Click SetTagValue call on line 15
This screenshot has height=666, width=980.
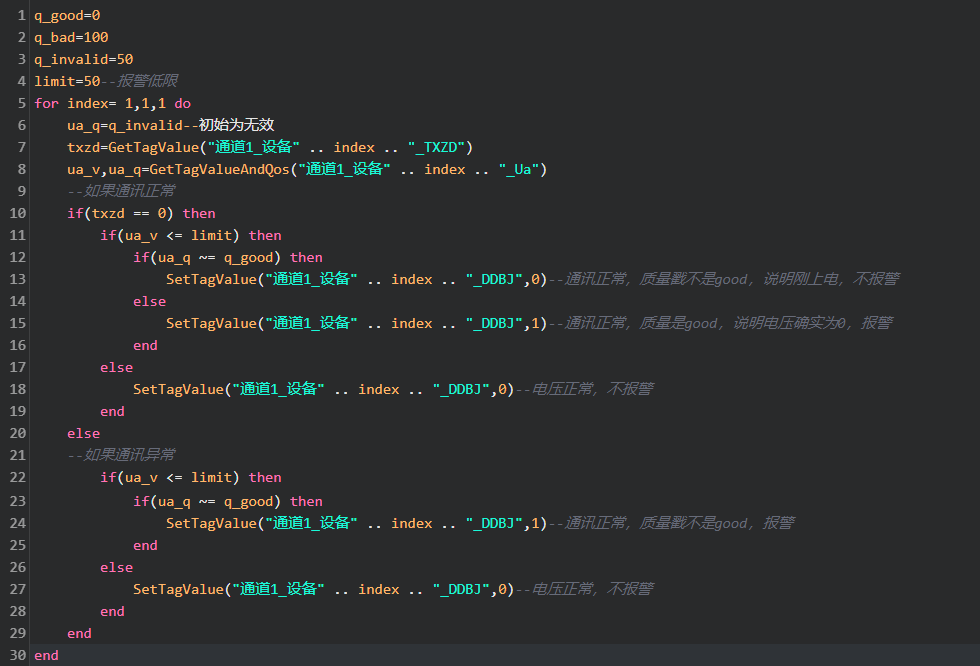point(356,323)
